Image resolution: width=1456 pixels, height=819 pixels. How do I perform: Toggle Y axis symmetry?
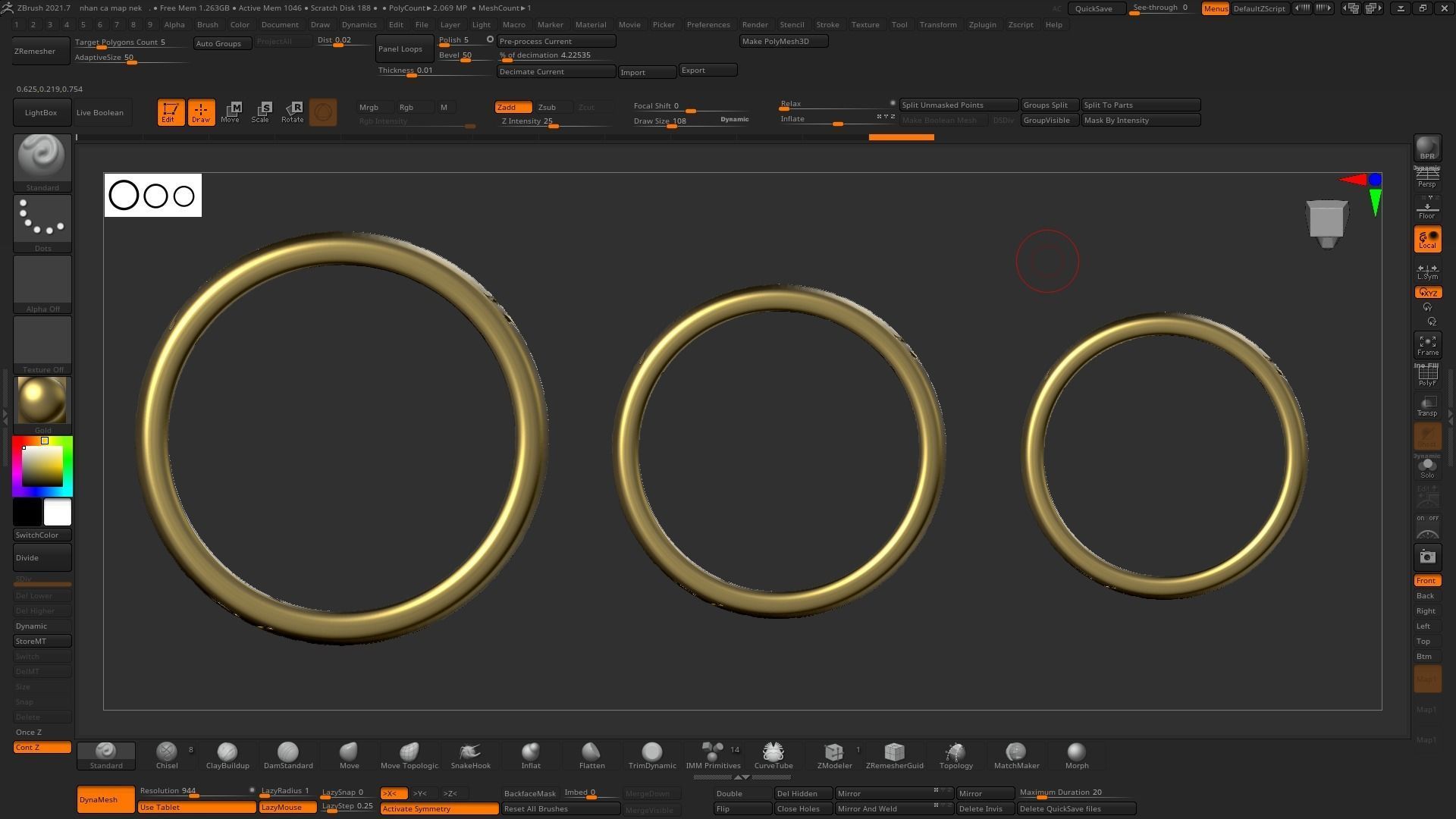coord(424,793)
